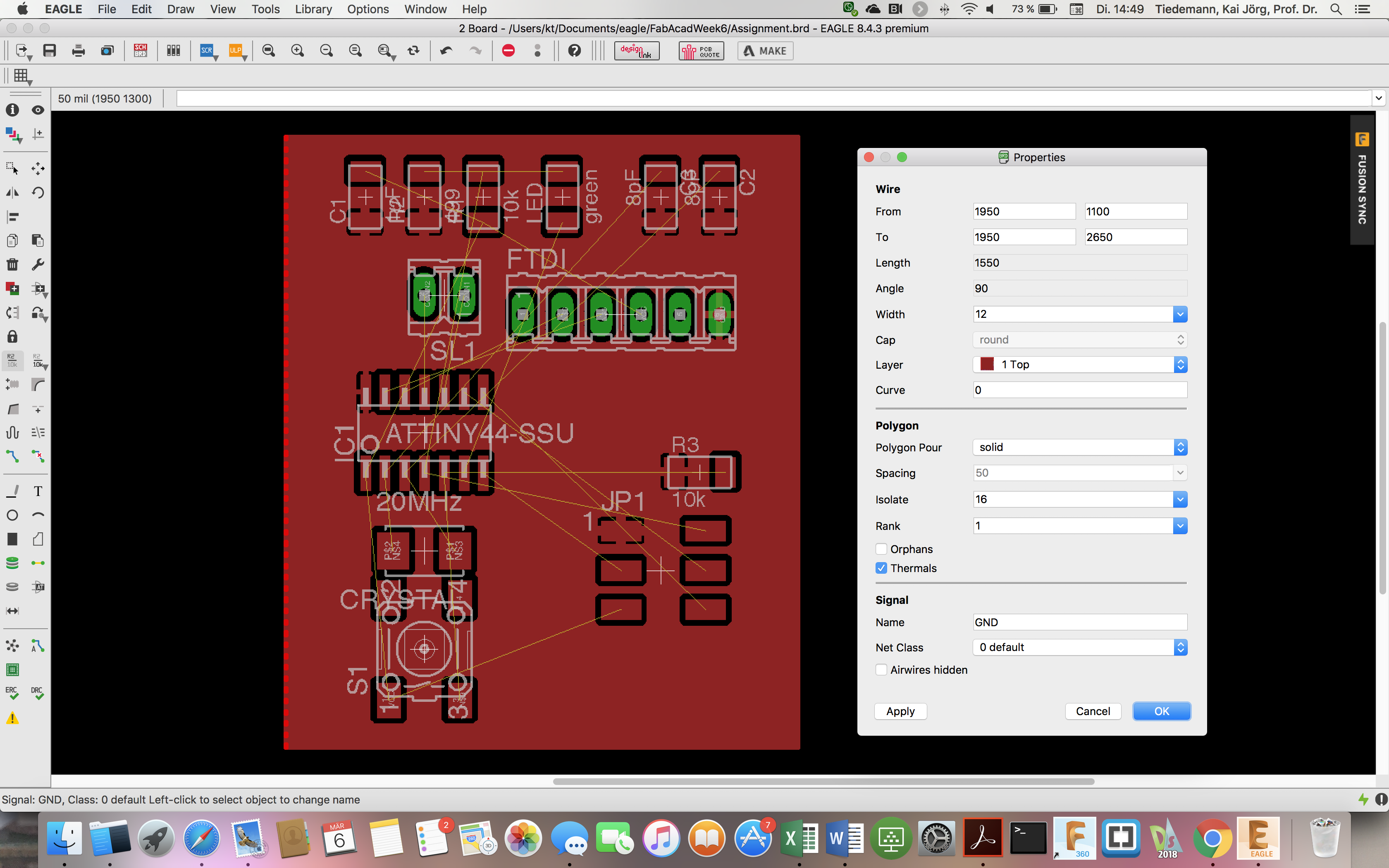This screenshot has height=868, width=1389.
Task: Uncheck the Thermals checkbox
Action: [x=882, y=568]
